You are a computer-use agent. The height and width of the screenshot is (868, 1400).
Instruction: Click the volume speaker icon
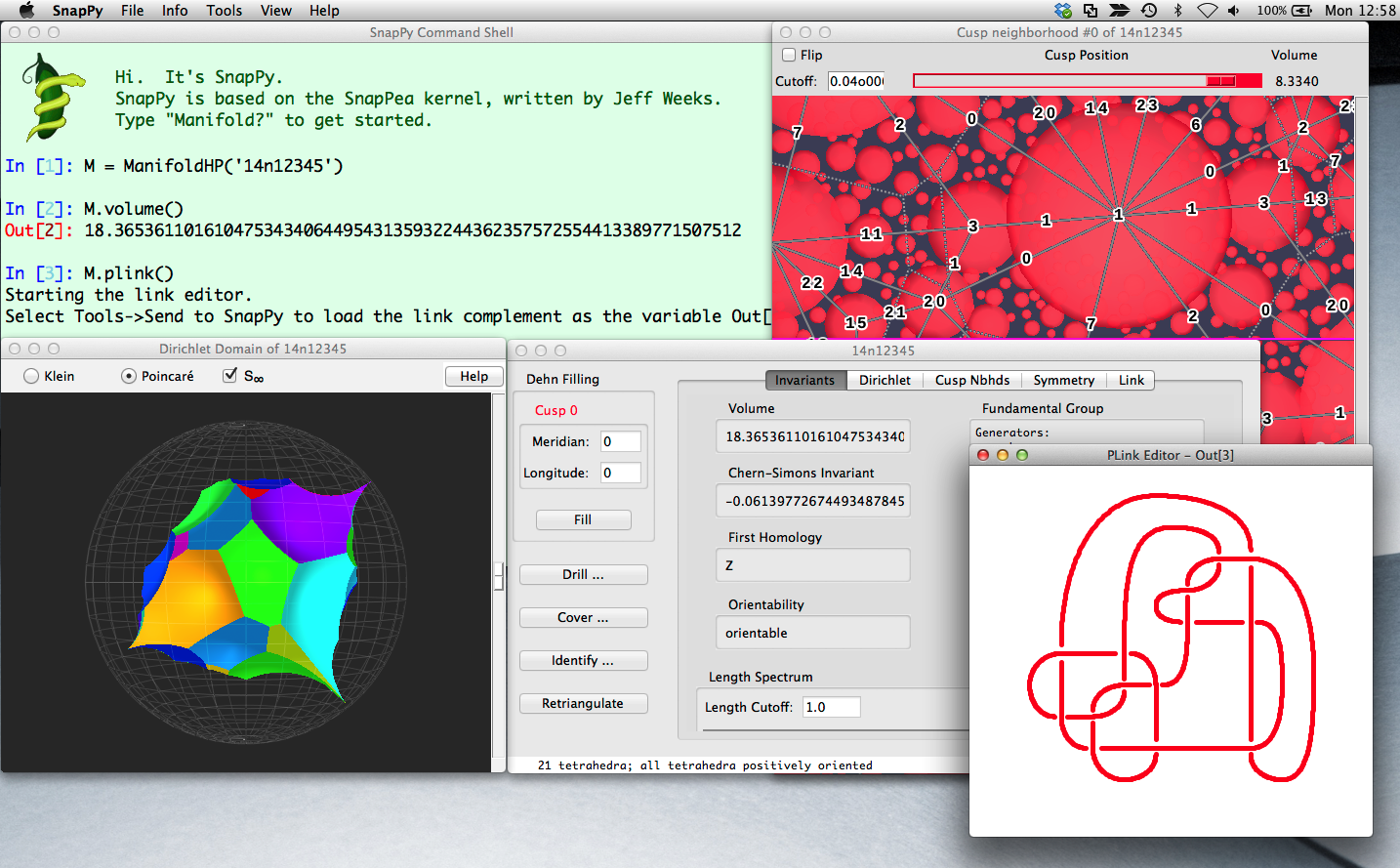tap(1234, 10)
